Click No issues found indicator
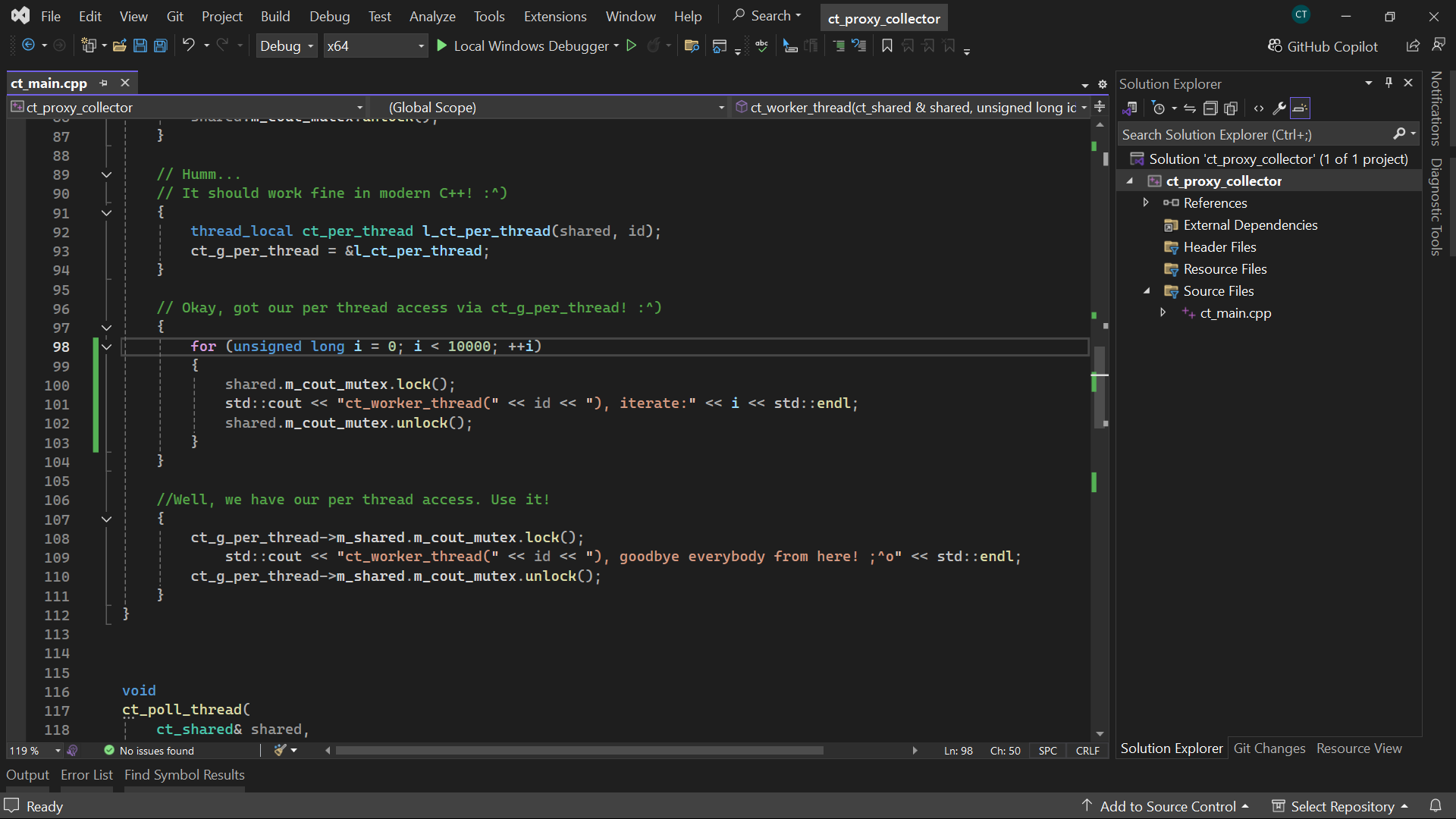 (149, 751)
